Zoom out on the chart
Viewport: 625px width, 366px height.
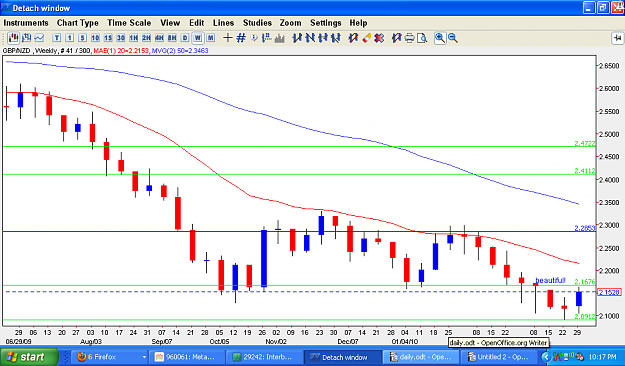(452, 38)
